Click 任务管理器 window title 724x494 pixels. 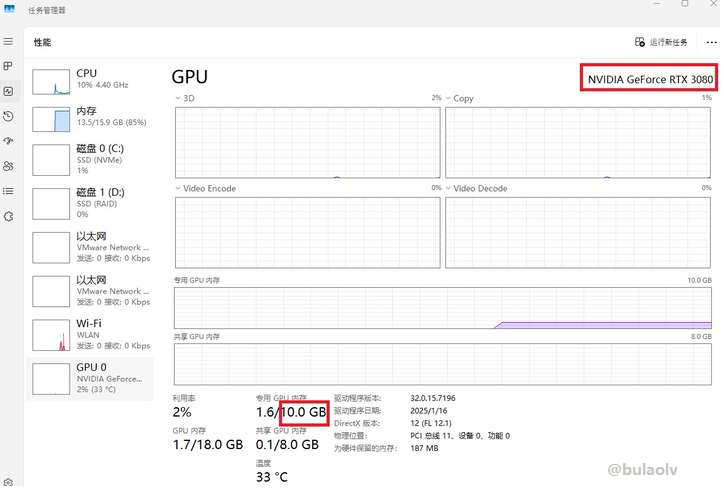[x=47, y=10]
